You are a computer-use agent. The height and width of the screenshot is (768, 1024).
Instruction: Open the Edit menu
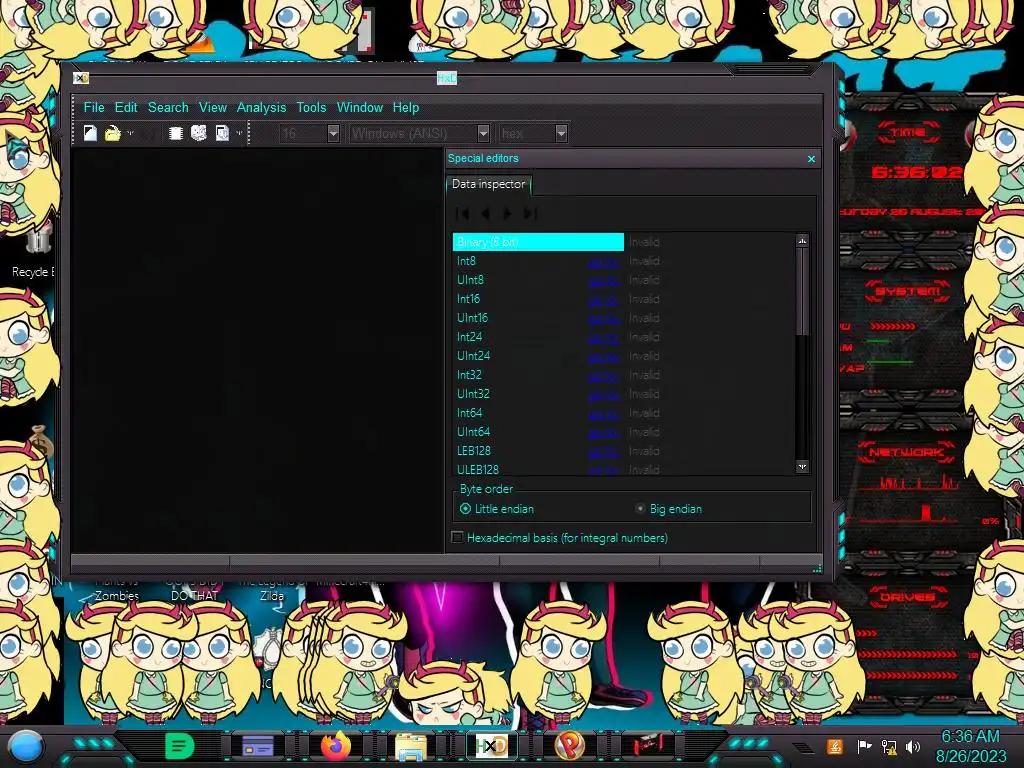(126, 107)
